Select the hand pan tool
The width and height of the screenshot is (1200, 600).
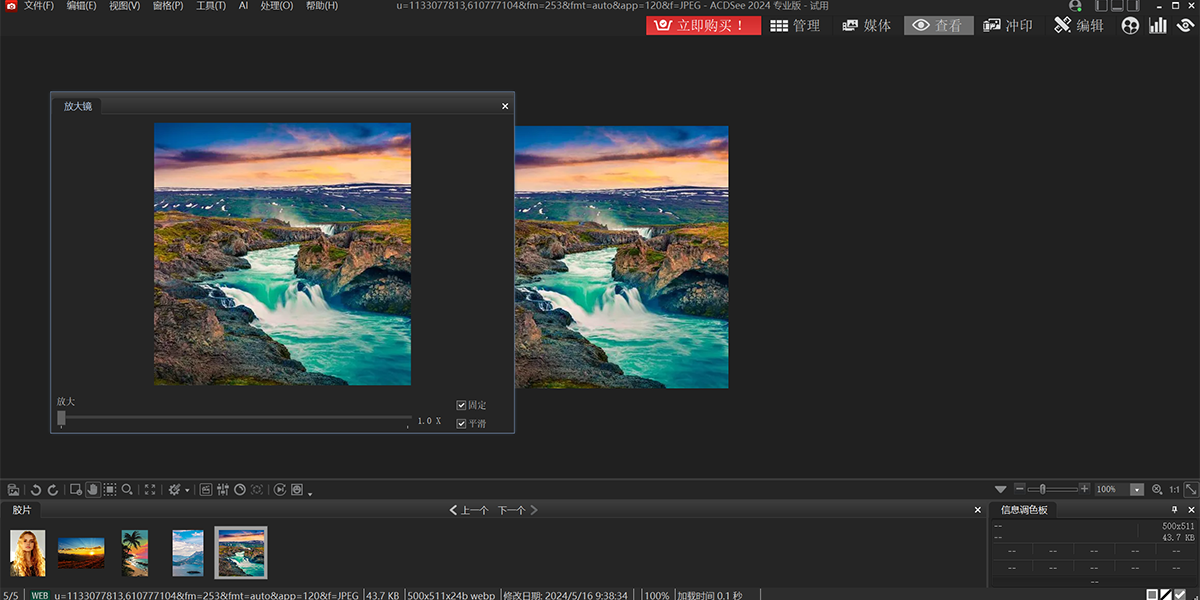tap(92, 490)
